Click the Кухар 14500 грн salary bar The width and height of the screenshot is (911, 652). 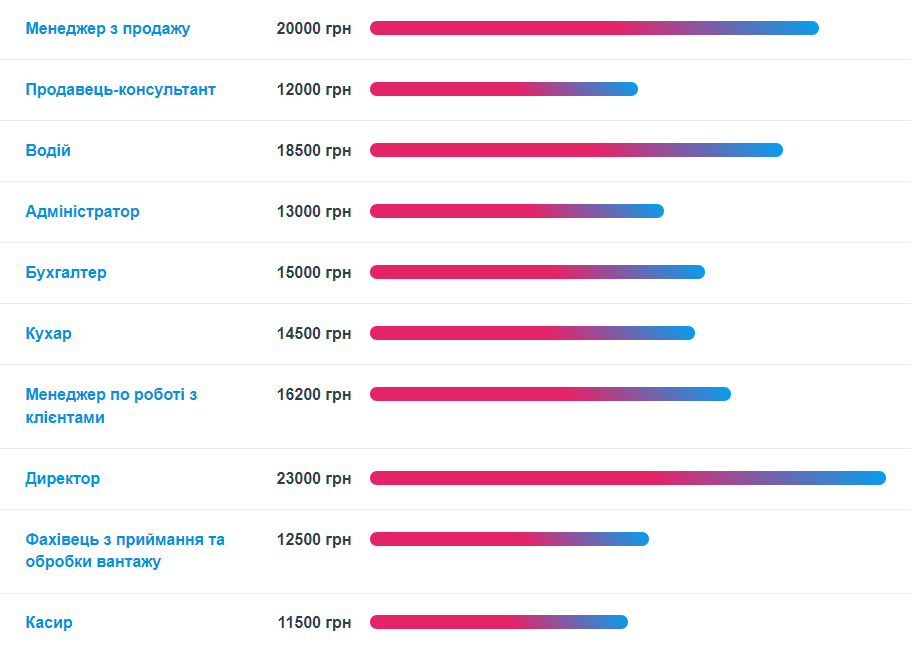coord(532,333)
